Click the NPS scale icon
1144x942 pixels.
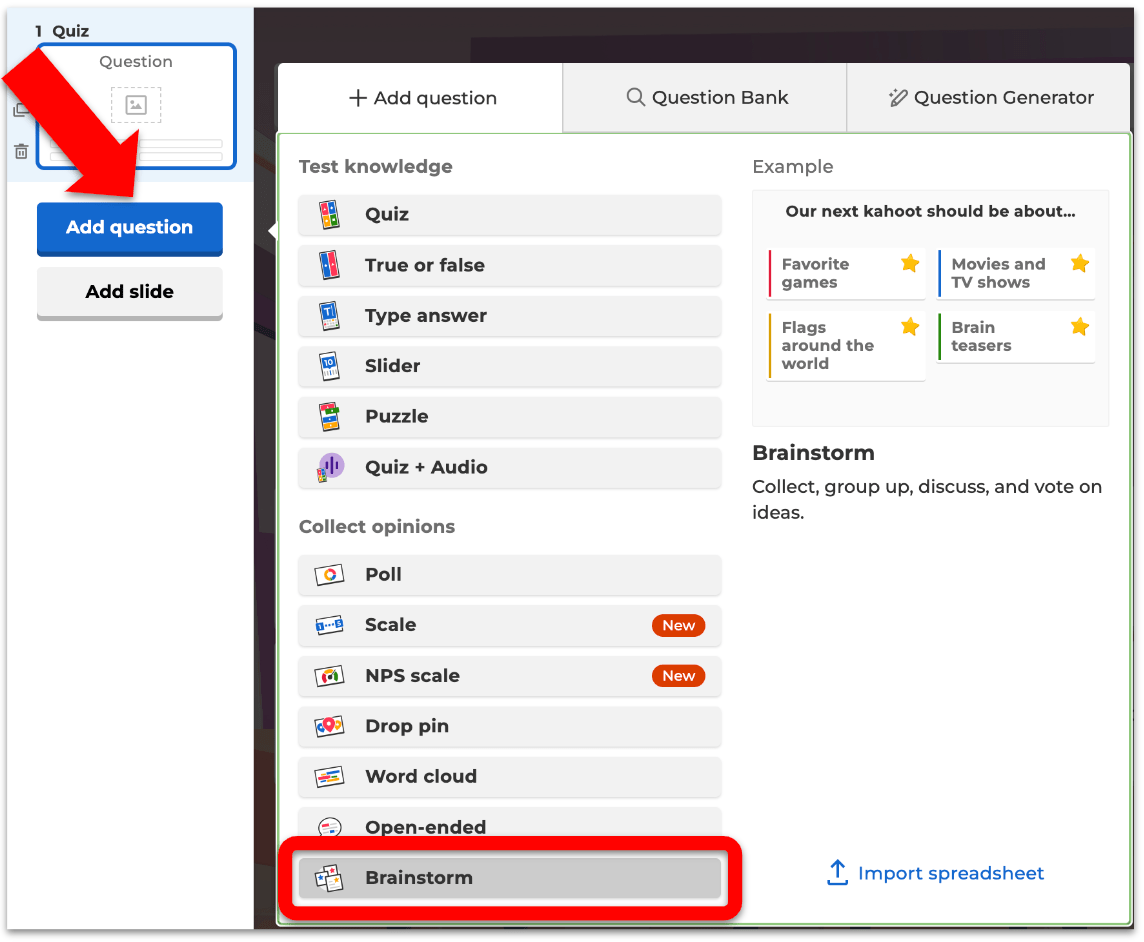pyautogui.click(x=329, y=676)
